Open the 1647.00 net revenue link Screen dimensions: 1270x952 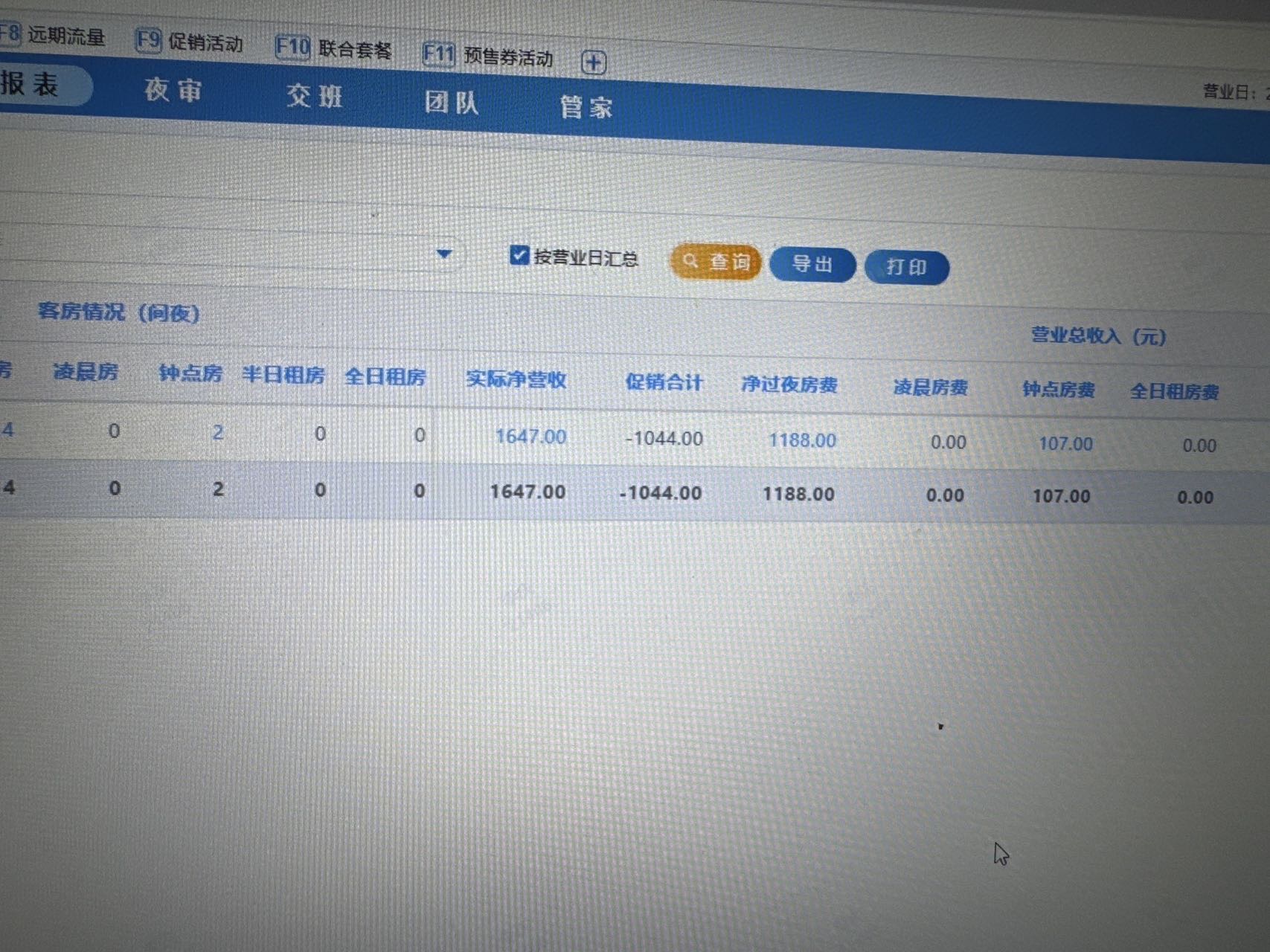530,437
